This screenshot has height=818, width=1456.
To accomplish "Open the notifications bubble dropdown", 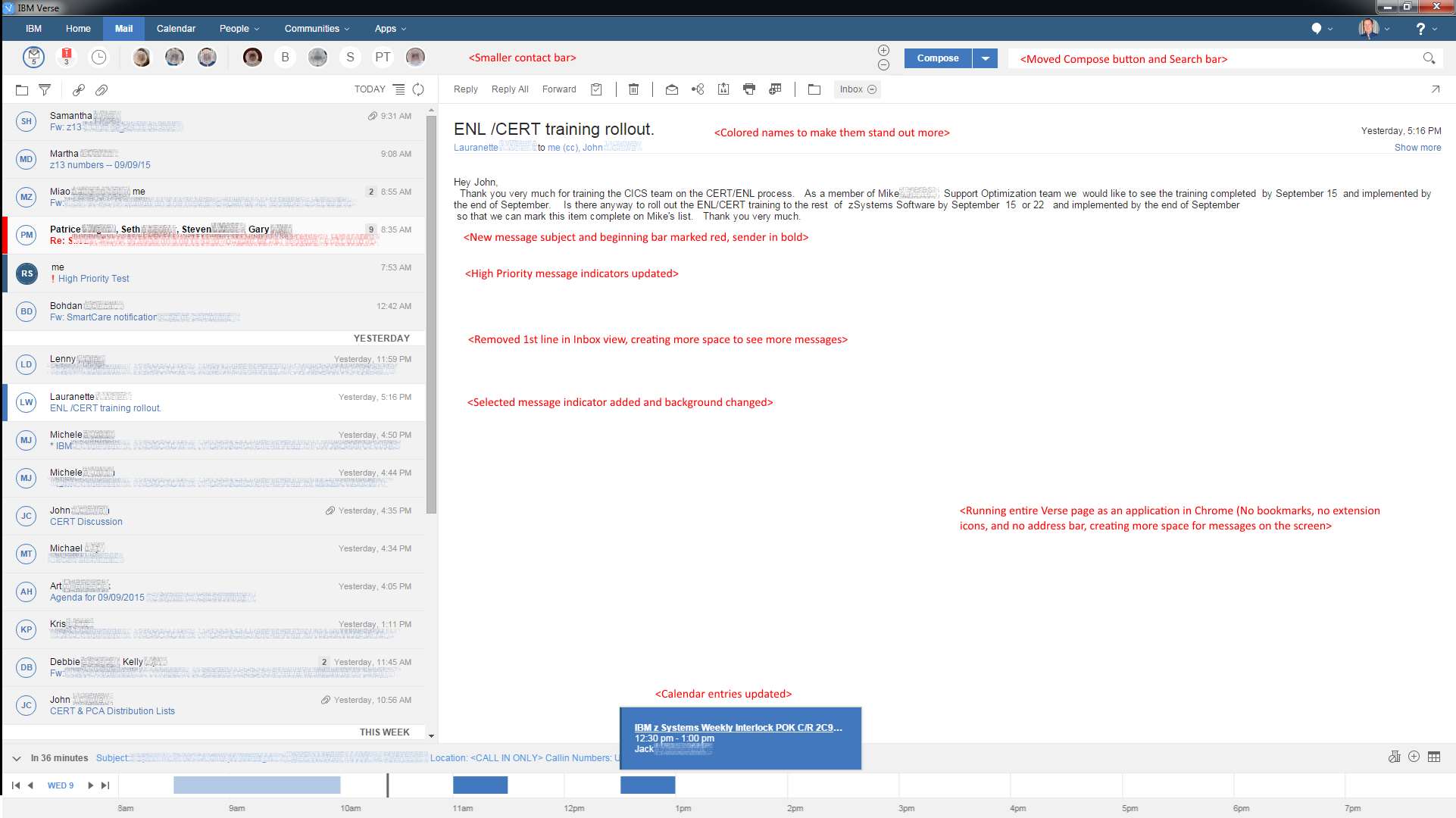I will (x=1322, y=29).
